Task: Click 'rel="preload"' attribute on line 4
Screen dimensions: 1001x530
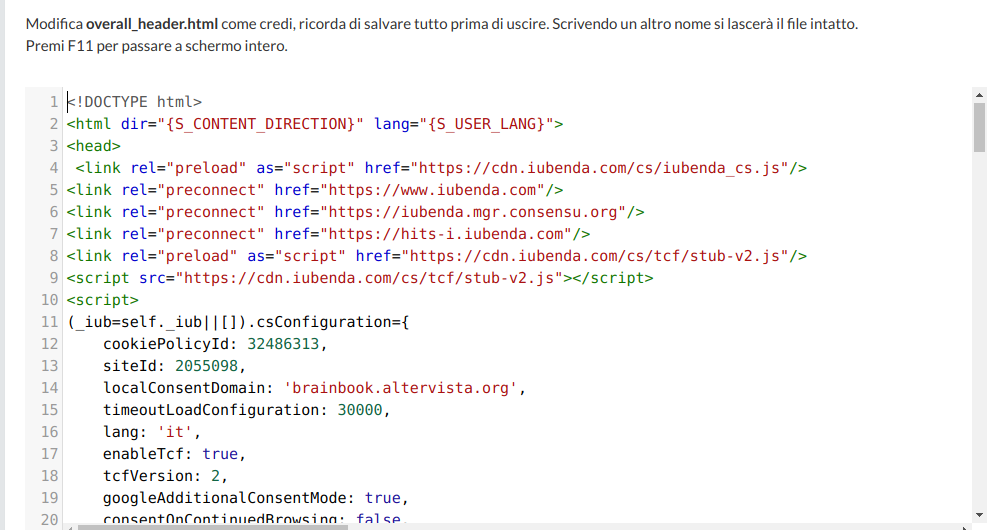Action: [188, 168]
